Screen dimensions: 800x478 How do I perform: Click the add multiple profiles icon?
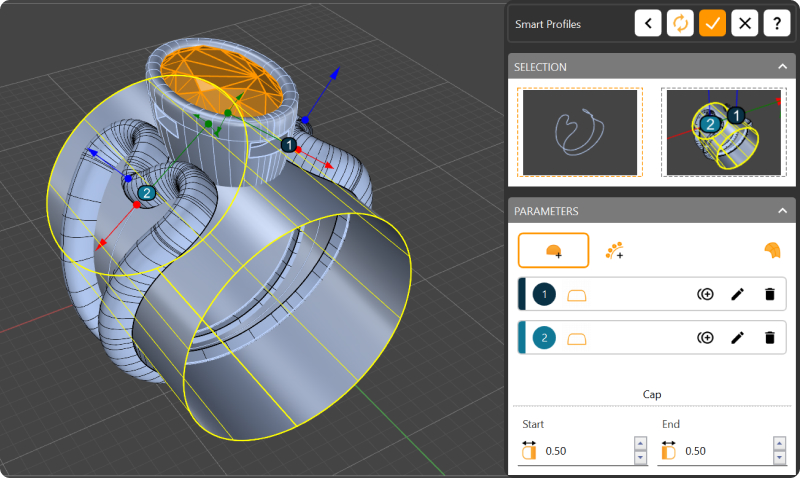click(615, 251)
